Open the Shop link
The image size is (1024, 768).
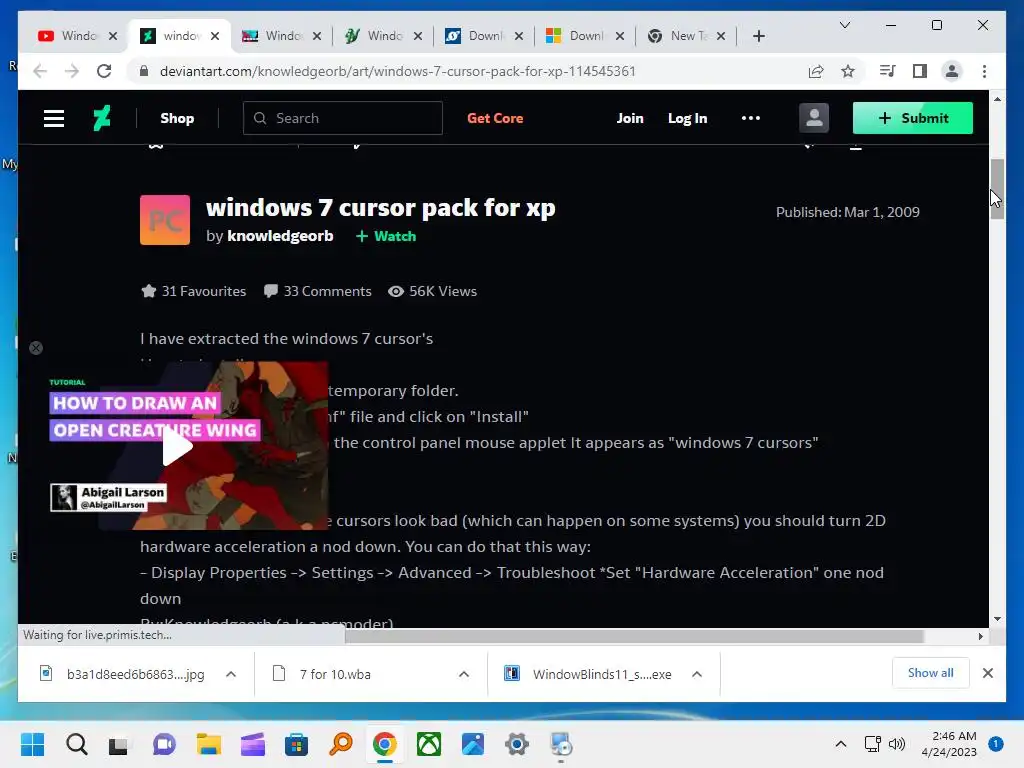[x=177, y=118]
